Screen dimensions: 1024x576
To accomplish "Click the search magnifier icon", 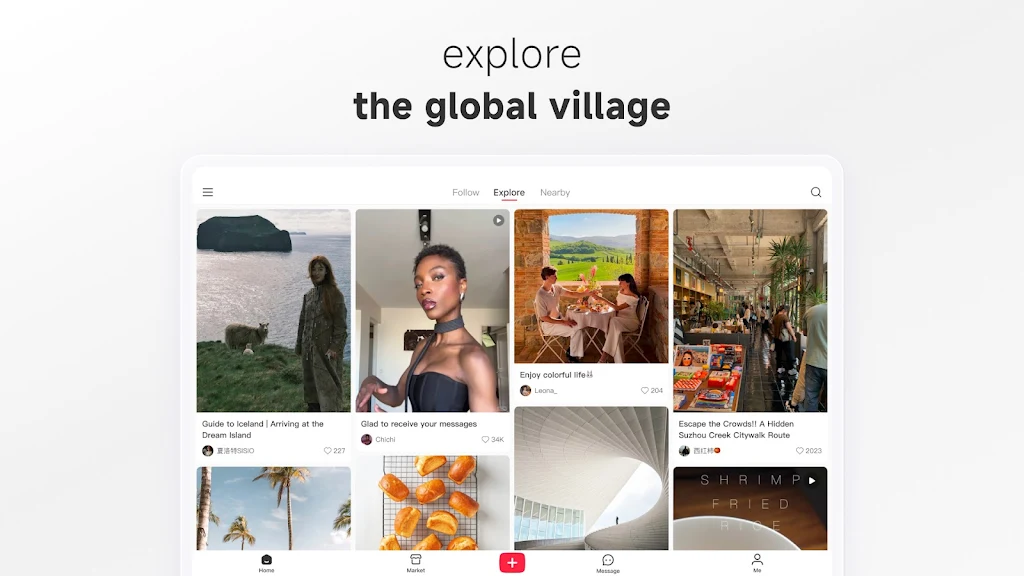I will (816, 192).
